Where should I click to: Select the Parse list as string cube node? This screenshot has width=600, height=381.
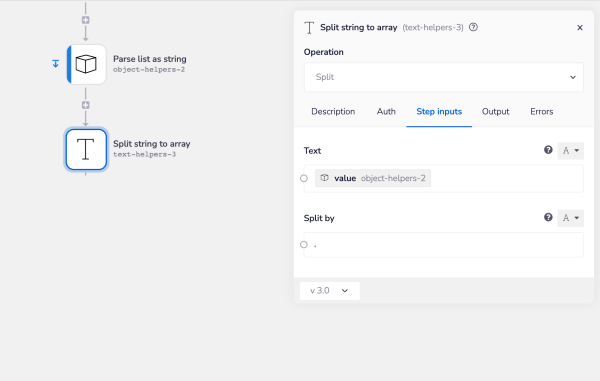coord(86,64)
